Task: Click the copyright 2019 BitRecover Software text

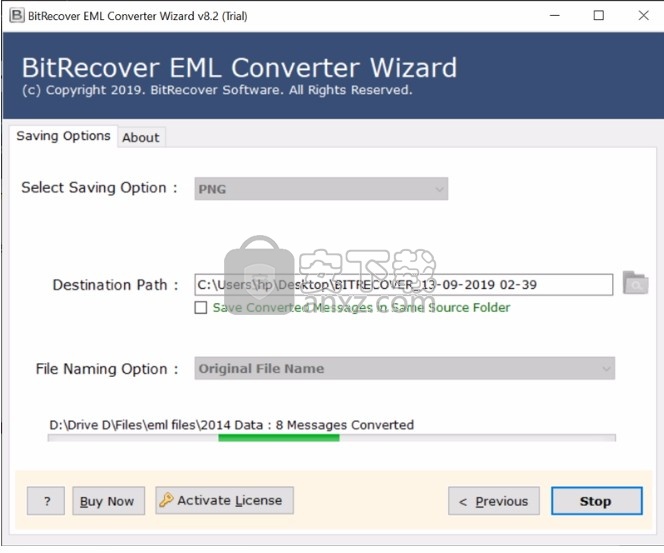Action: [x=217, y=90]
